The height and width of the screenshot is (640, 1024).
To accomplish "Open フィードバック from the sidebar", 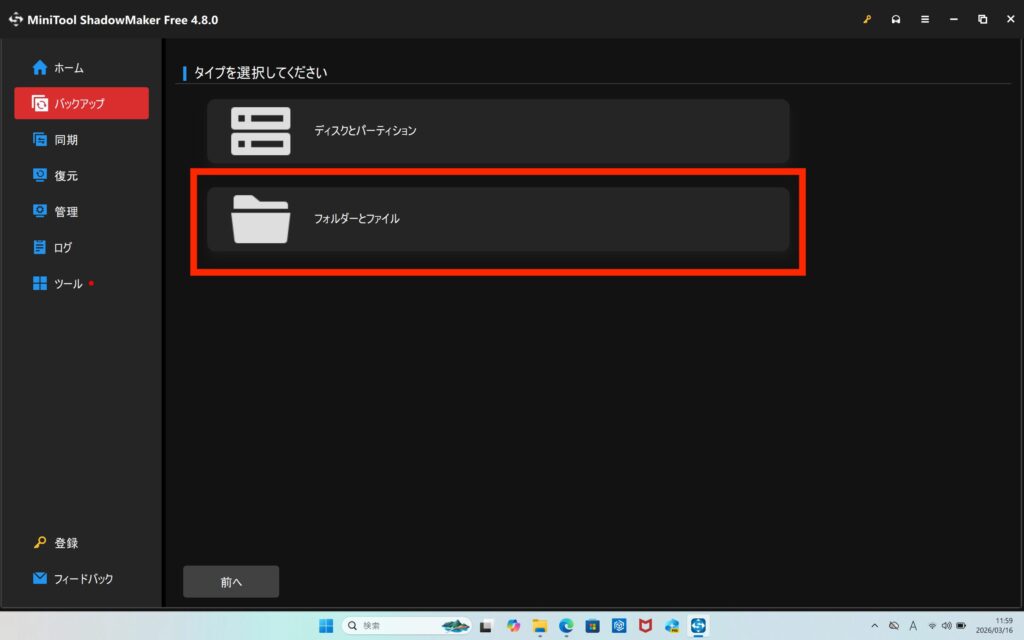I will point(82,579).
